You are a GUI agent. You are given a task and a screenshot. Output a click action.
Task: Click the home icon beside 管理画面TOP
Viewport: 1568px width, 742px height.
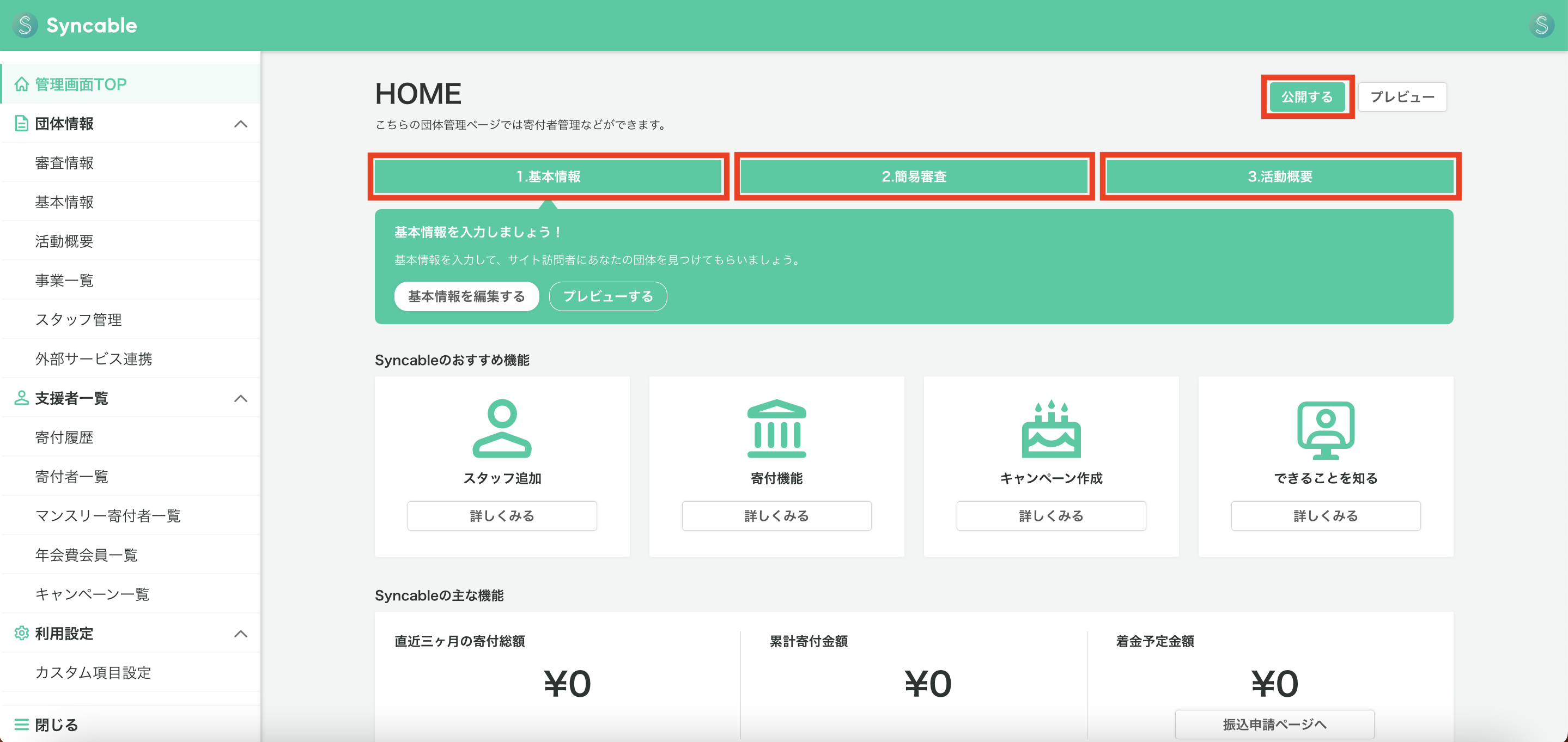22,84
